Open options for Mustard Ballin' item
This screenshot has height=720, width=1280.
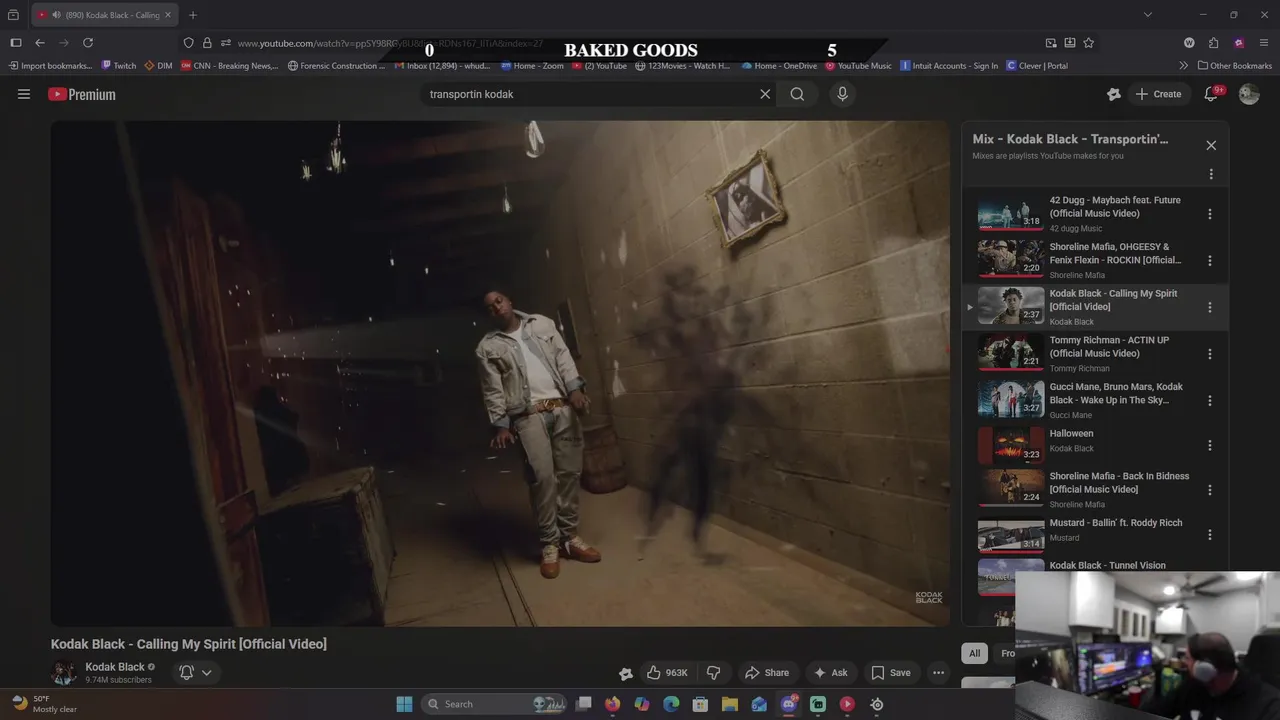tap(1210, 535)
